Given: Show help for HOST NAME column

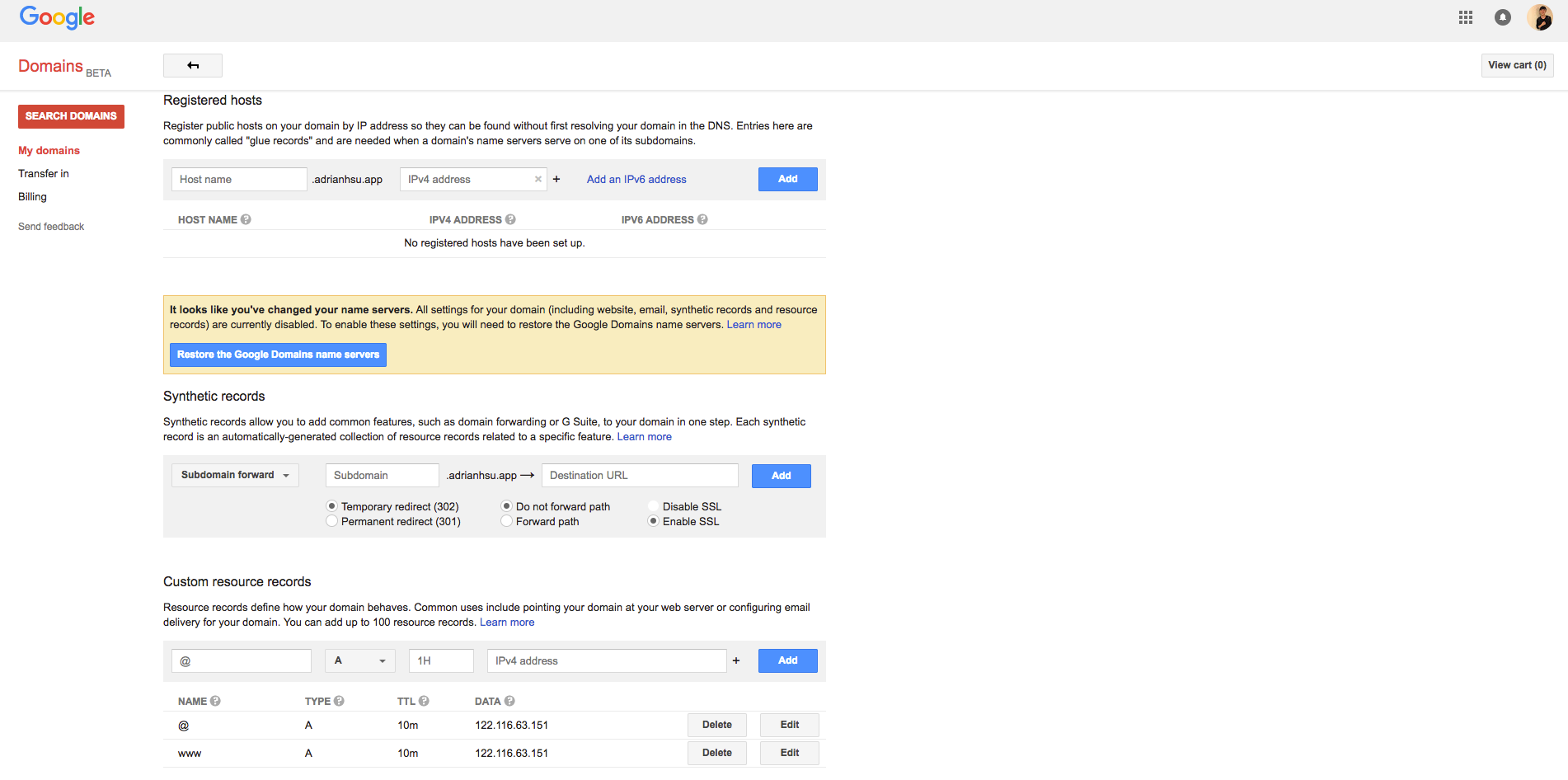Looking at the screenshot, I should click(246, 219).
